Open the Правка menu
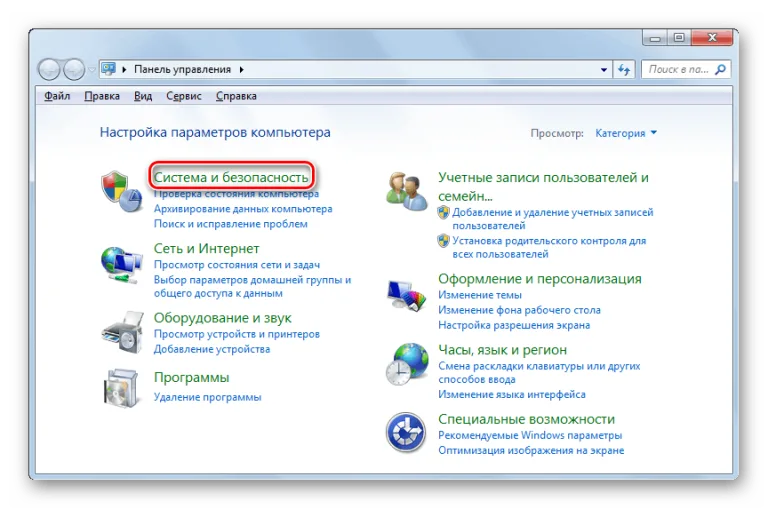The image size is (768, 509). tap(102, 96)
